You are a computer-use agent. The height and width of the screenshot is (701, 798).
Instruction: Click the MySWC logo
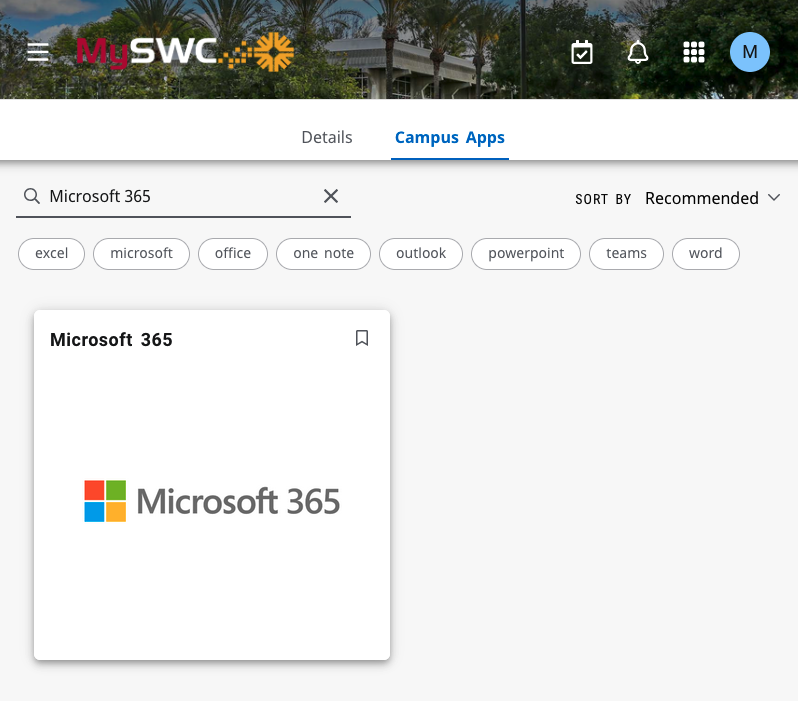pos(185,52)
